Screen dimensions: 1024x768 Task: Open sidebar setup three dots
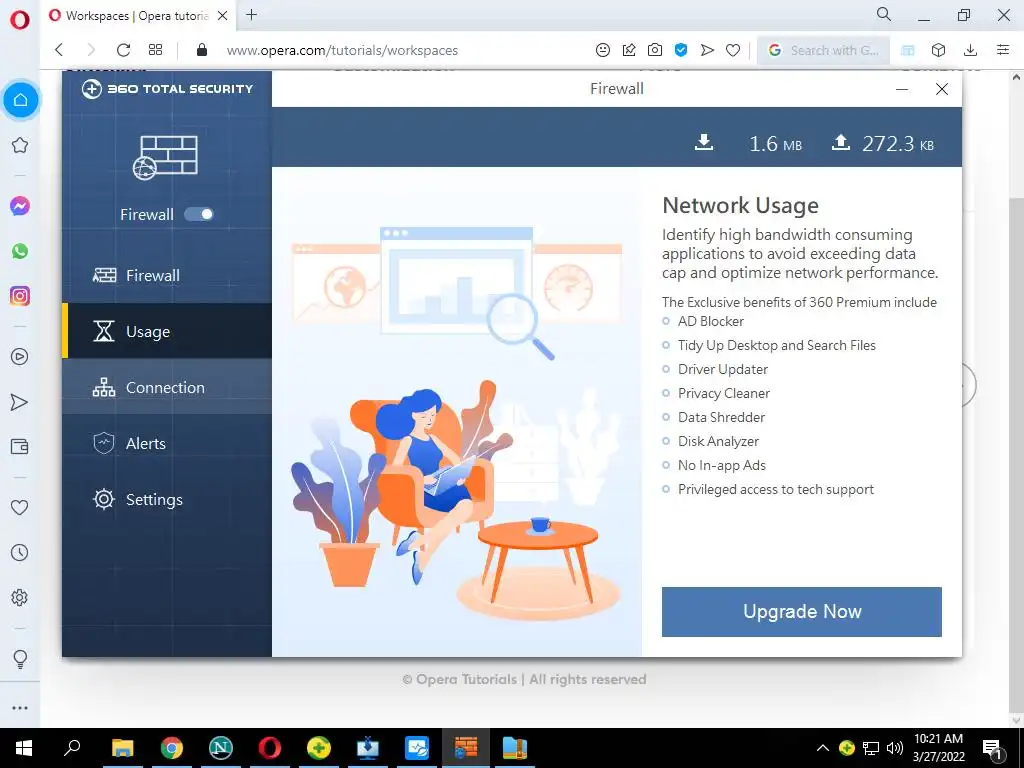[x=20, y=708]
